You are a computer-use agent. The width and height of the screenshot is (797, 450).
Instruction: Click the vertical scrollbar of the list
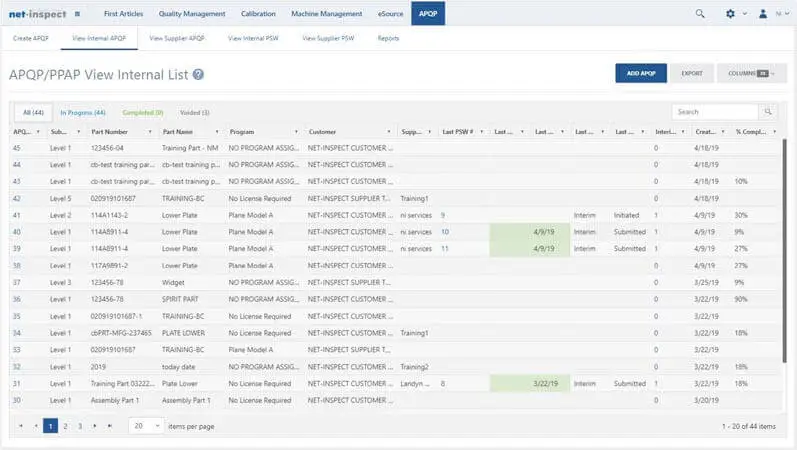pos(784,249)
